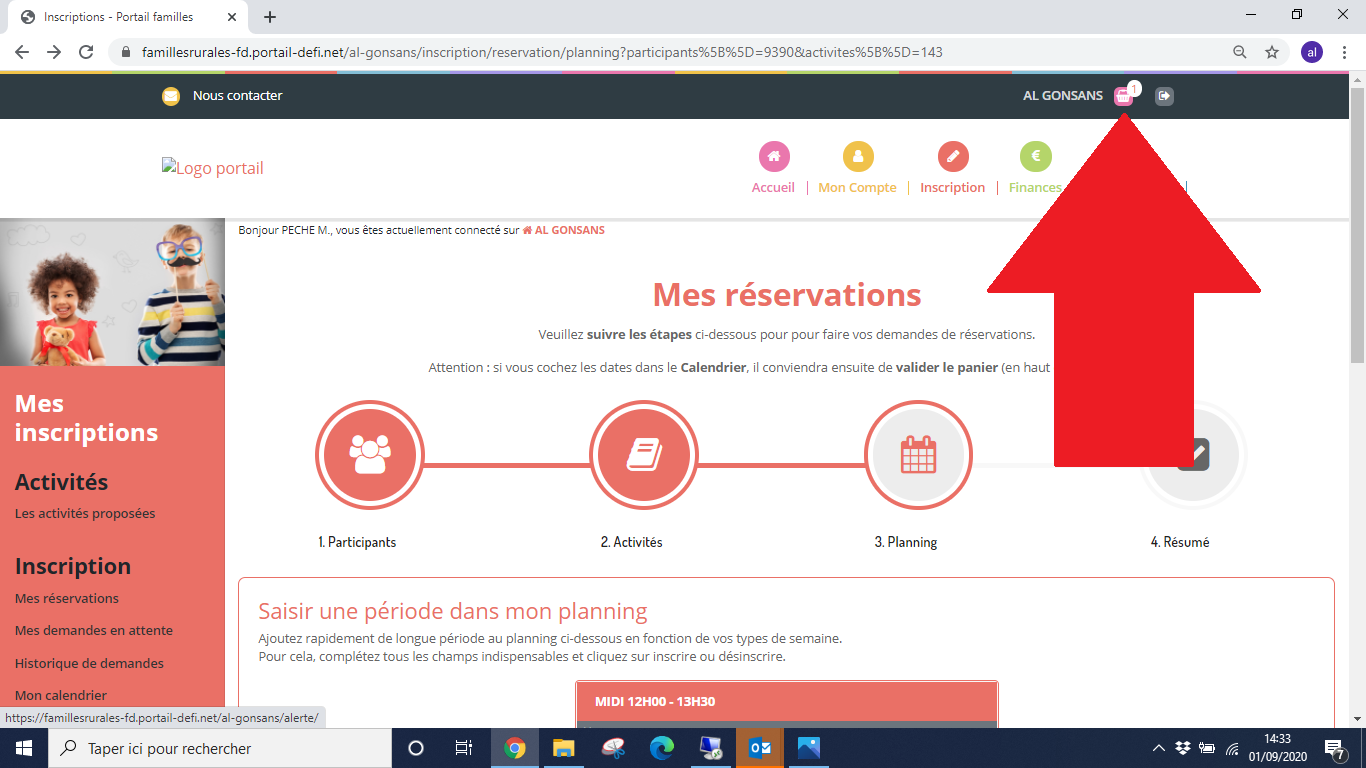The width and height of the screenshot is (1366, 768).
Task: Open the Finances euro icon
Action: (x=1035, y=157)
